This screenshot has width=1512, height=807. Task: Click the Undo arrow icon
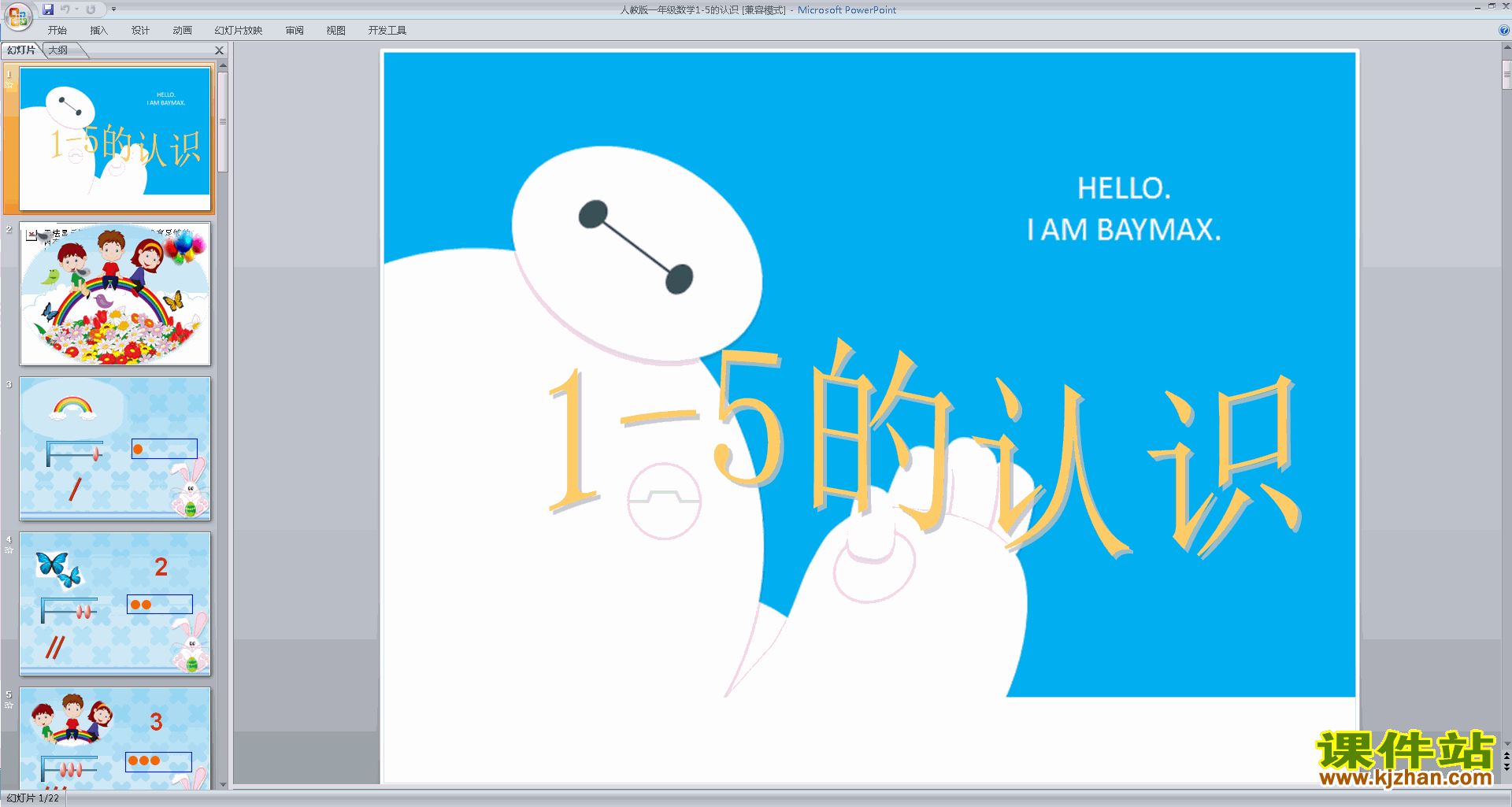[65, 9]
